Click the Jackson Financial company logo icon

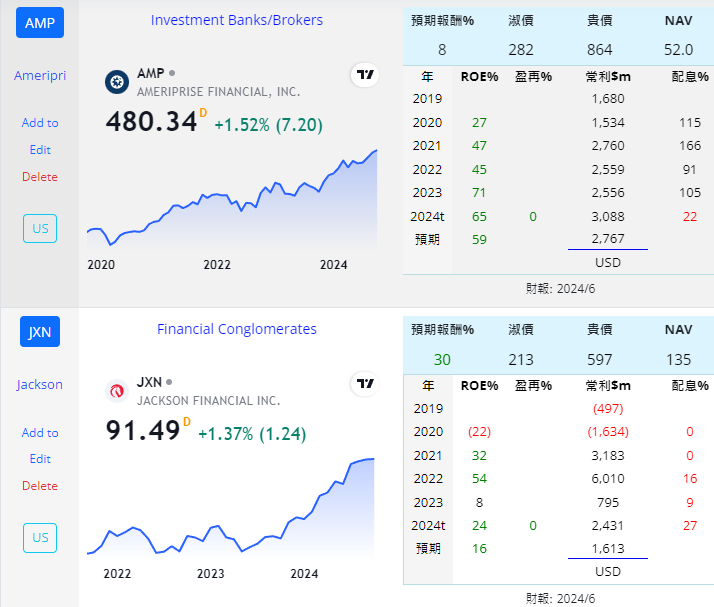(117, 391)
